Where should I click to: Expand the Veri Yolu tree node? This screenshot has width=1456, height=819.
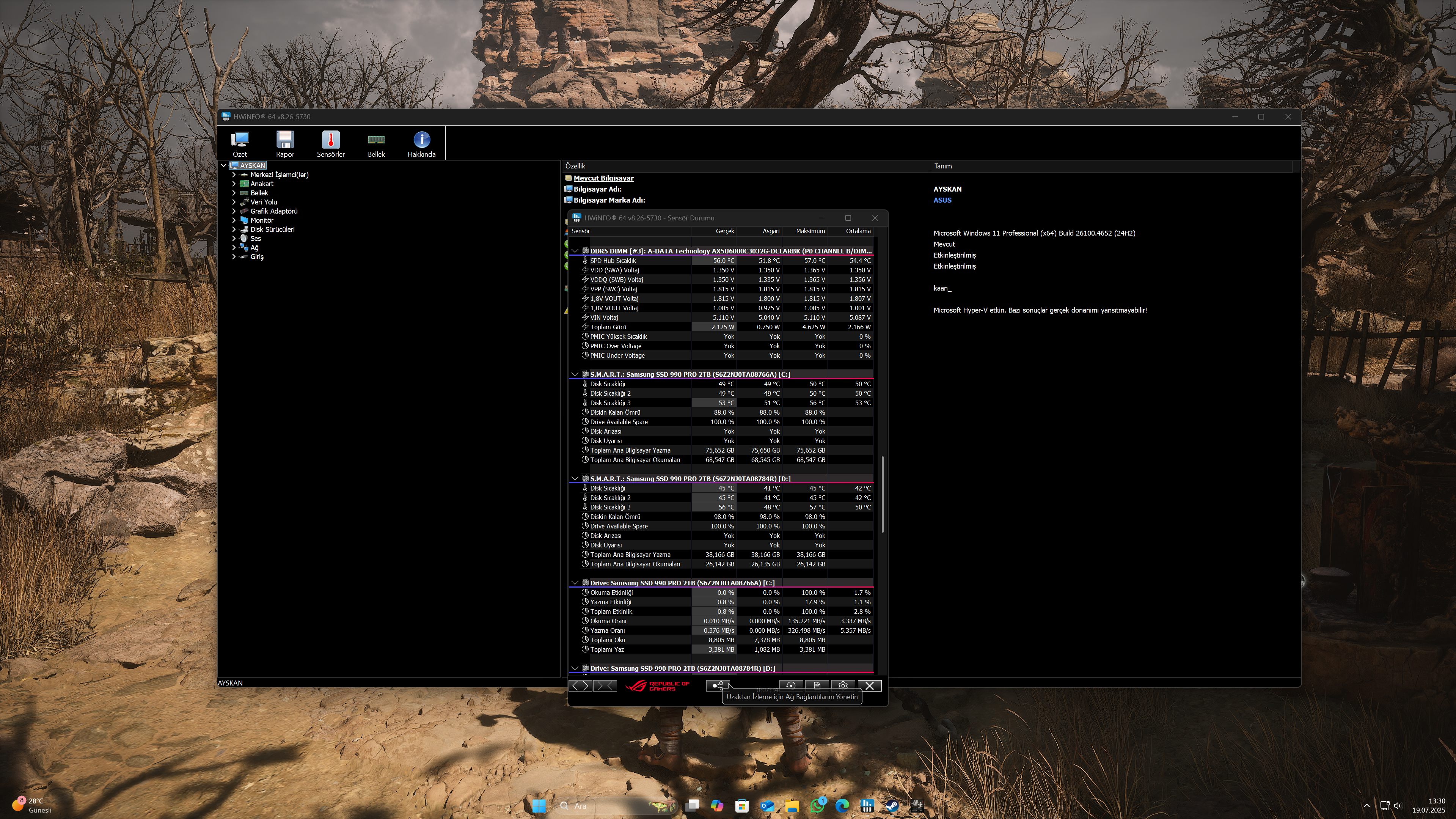pyautogui.click(x=233, y=202)
